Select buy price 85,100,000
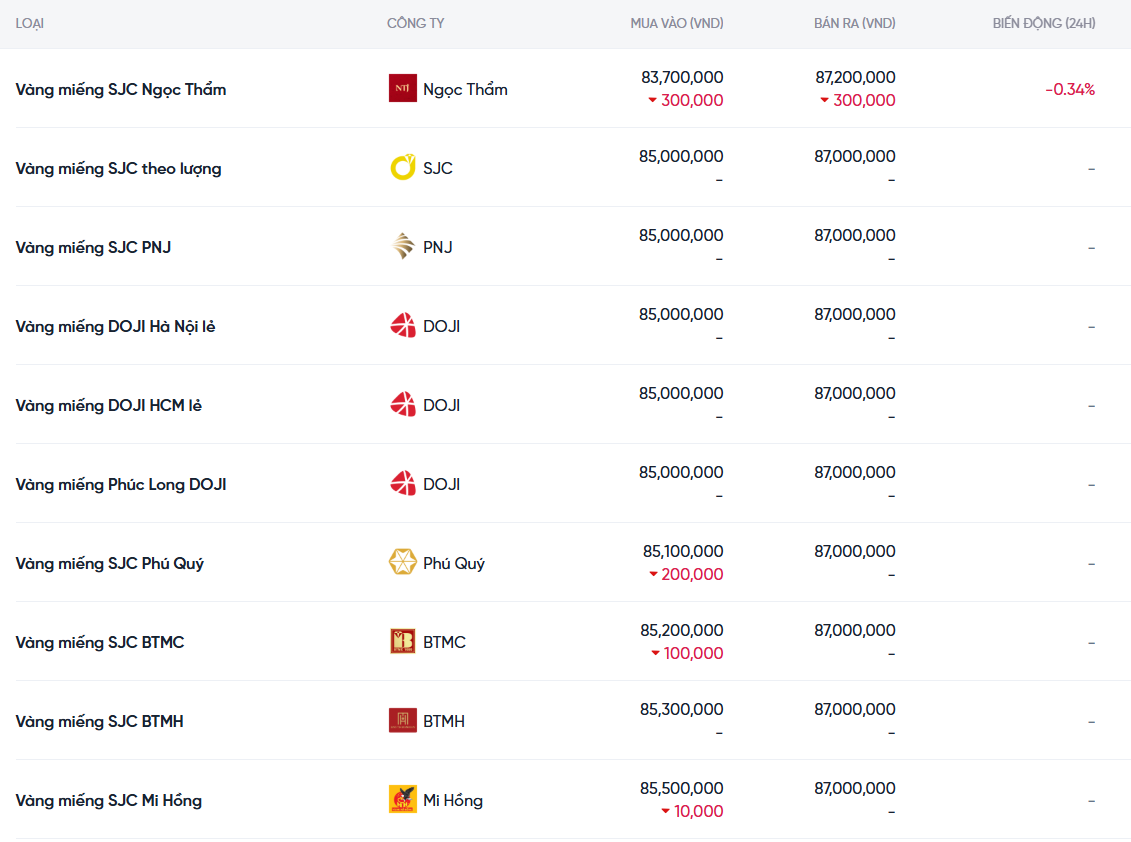 pos(683,551)
